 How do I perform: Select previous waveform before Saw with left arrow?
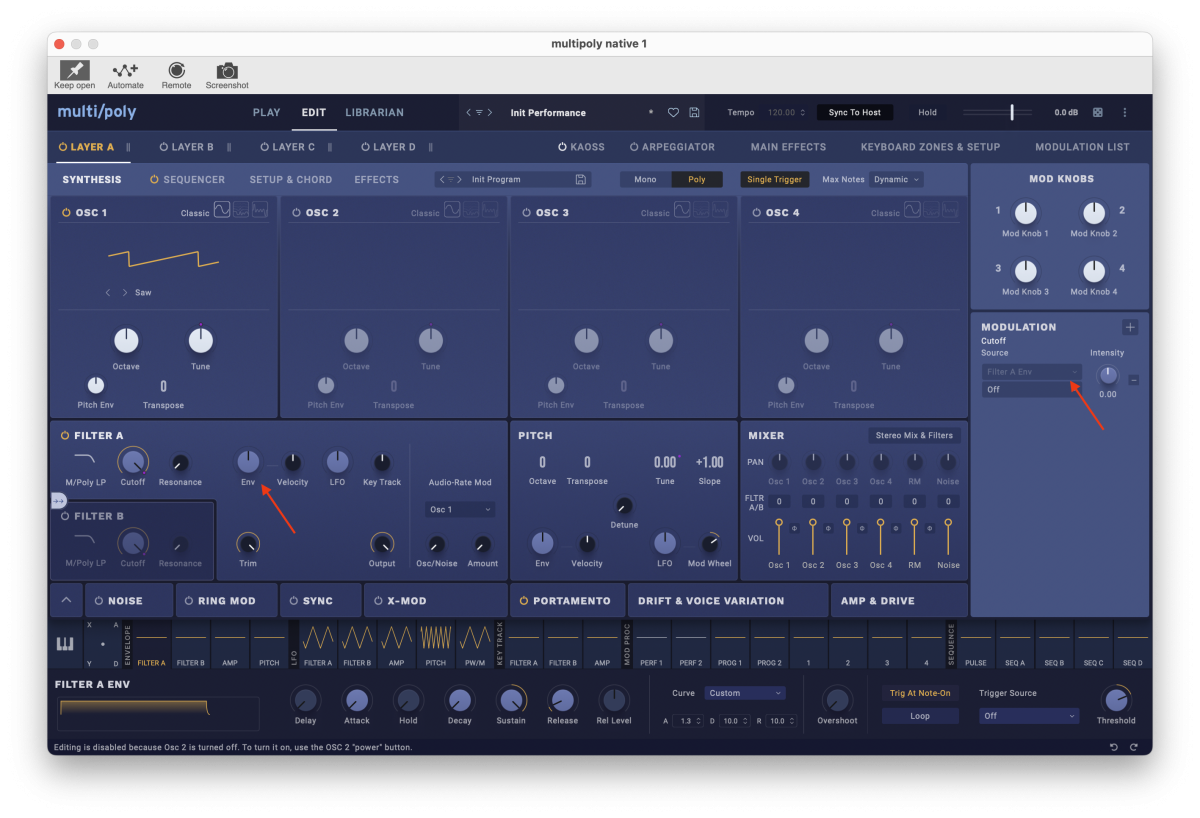coord(108,293)
